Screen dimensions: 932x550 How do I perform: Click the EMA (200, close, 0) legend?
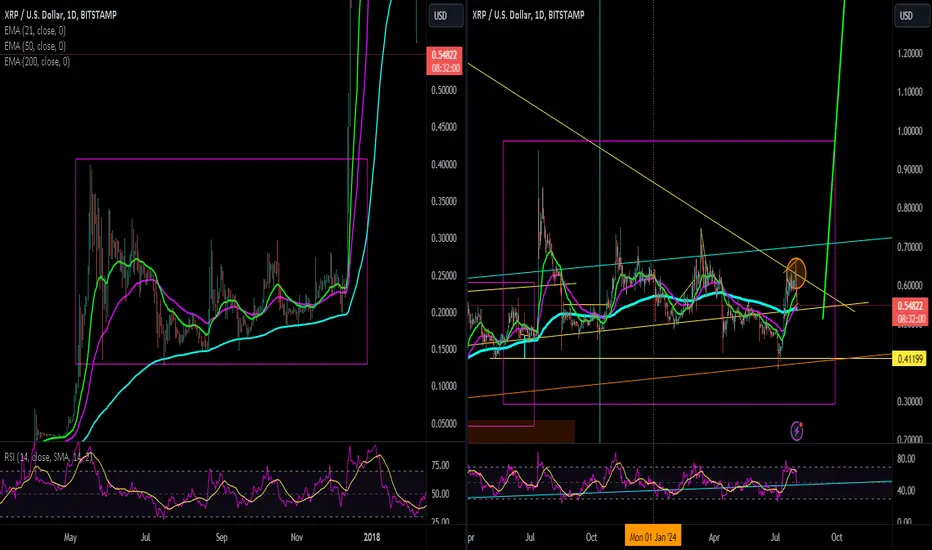37,61
